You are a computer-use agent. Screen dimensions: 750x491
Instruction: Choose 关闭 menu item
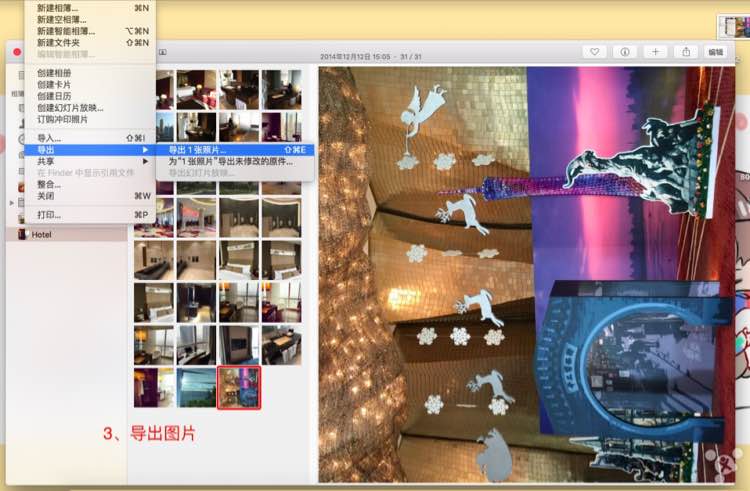(x=89, y=196)
